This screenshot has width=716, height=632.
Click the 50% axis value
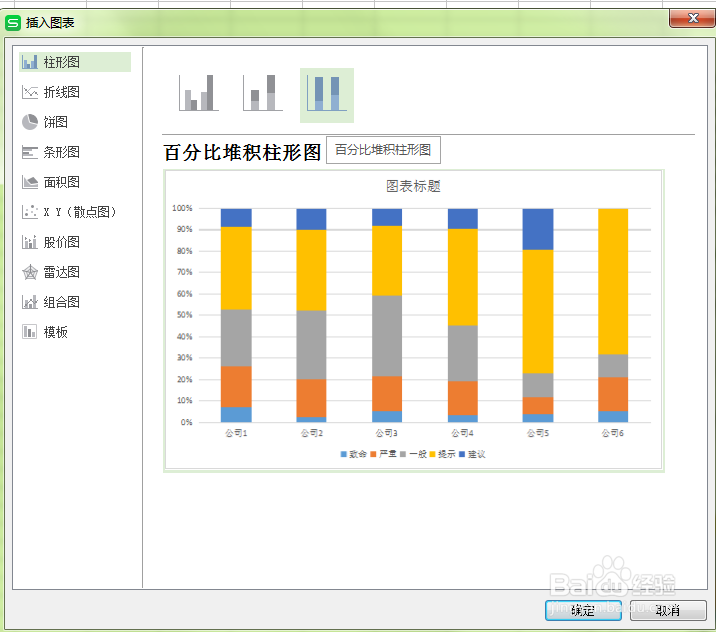184,315
